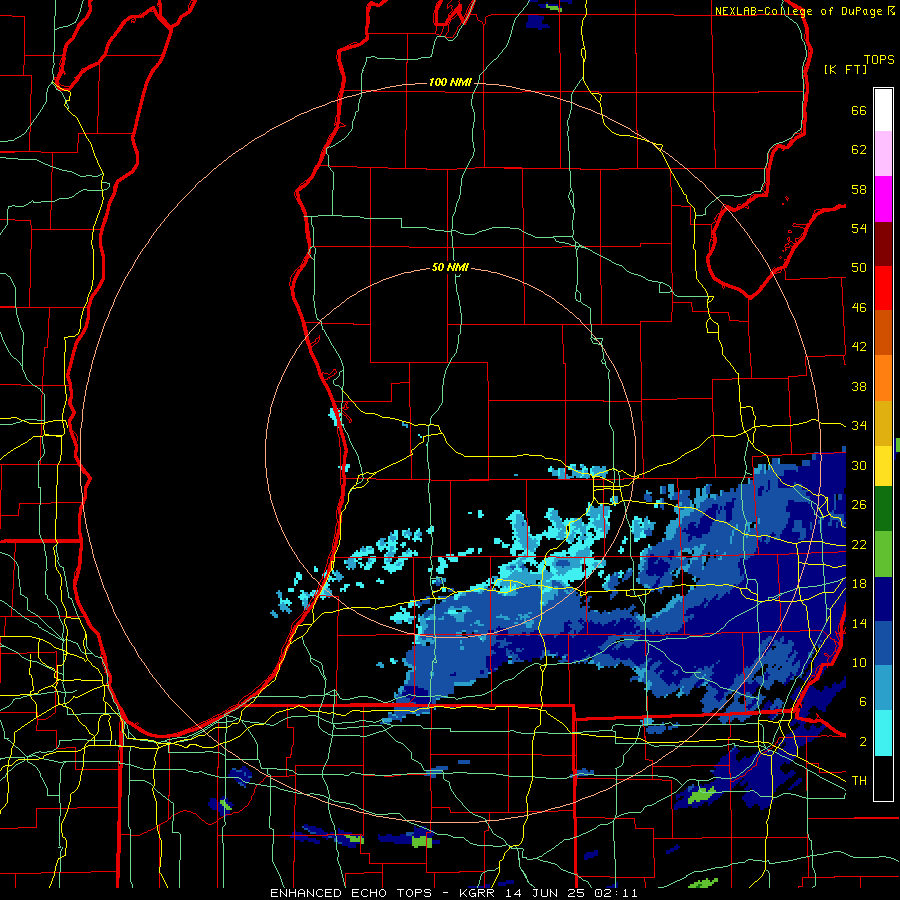Click the 66 legend scale value

click(x=859, y=110)
